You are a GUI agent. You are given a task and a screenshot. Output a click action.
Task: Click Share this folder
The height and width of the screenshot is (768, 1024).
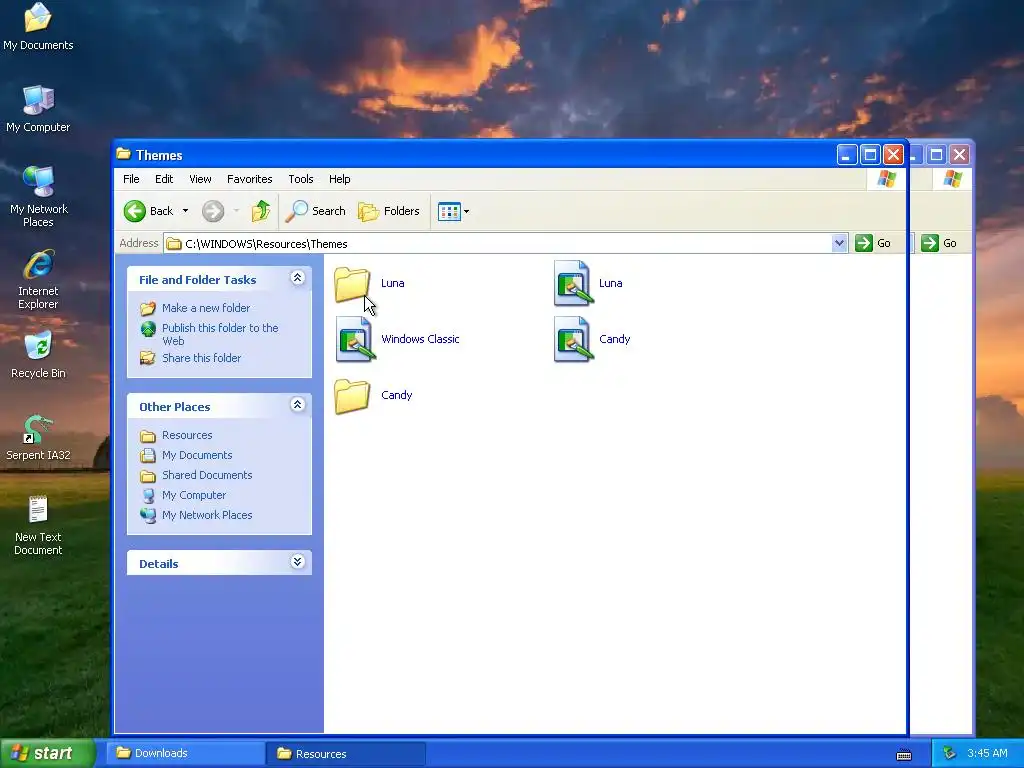tap(191, 358)
